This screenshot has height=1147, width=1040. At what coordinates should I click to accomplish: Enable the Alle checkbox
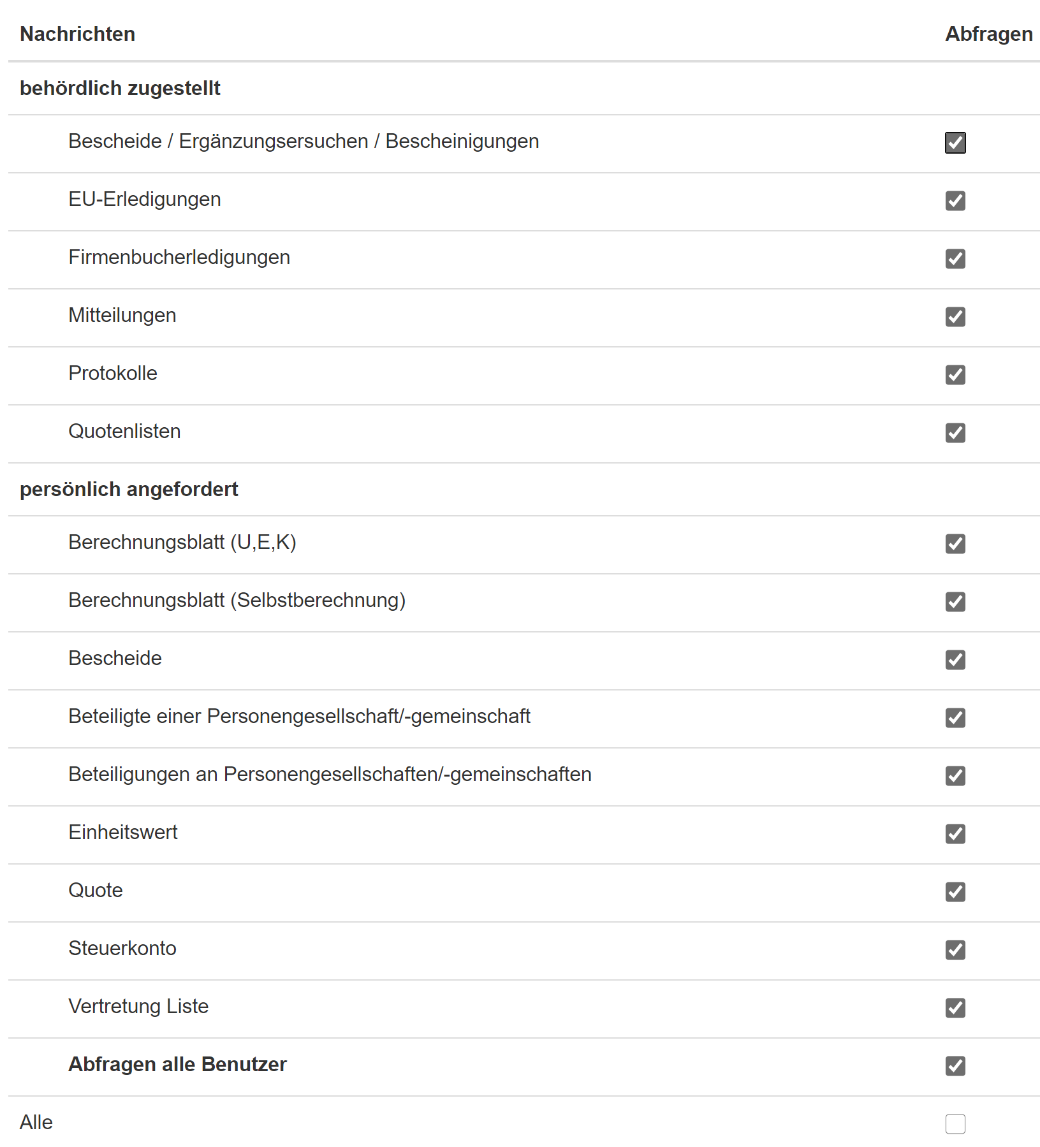point(955,1124)
